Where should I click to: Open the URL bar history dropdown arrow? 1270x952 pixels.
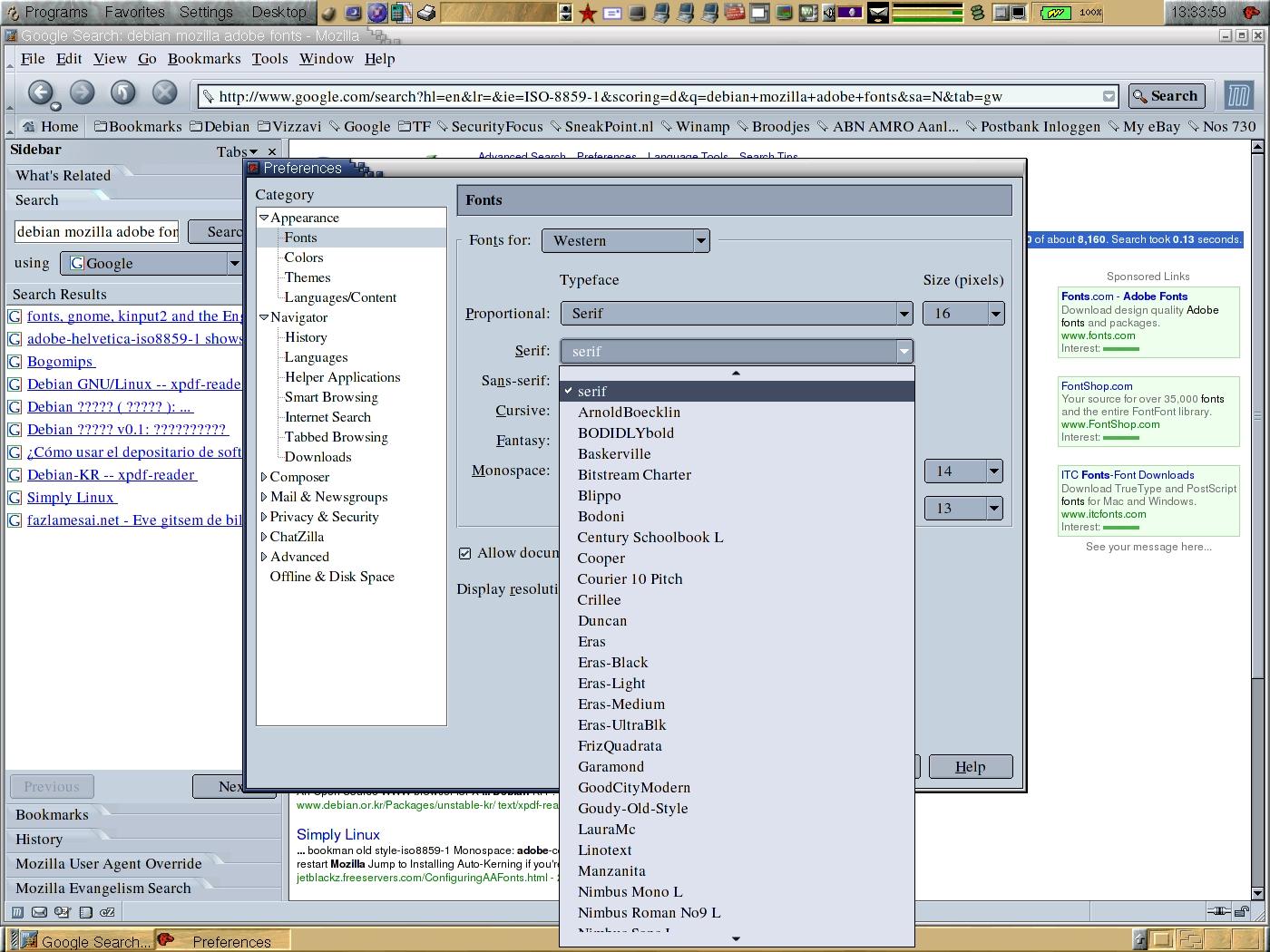(1109, 96)
